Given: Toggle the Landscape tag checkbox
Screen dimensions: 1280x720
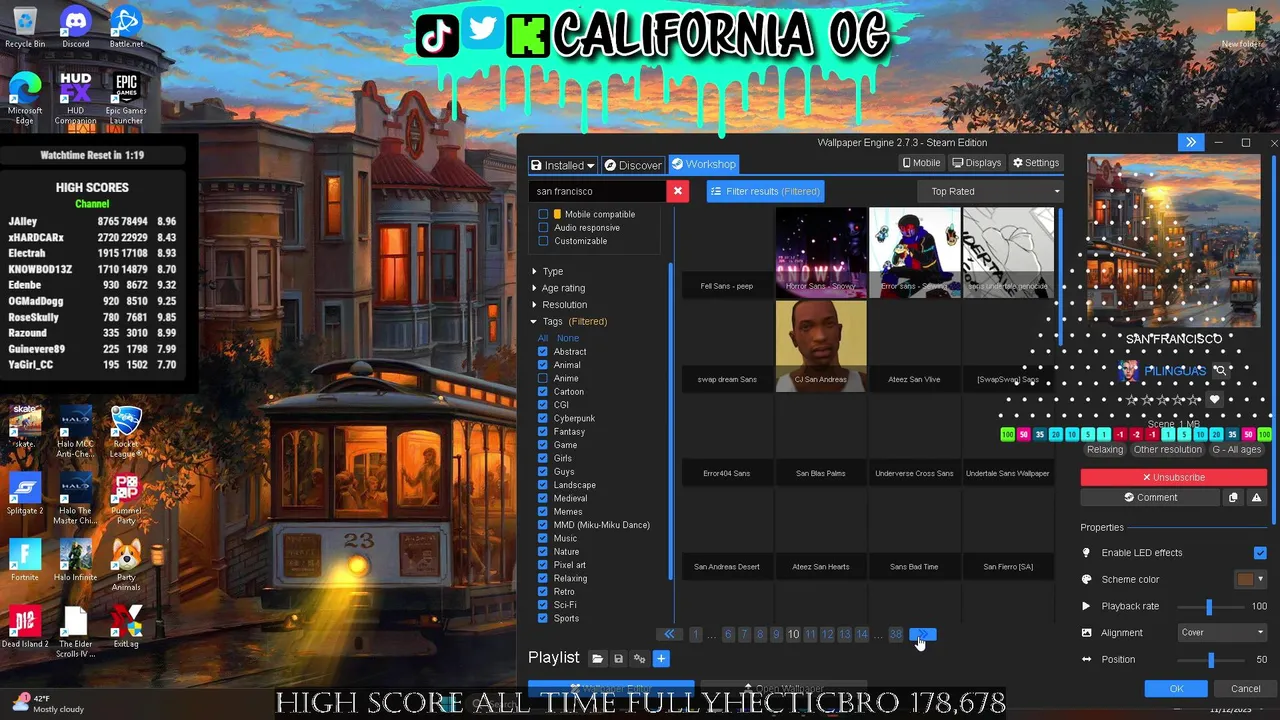Looking at the screenshot, I should (x=543, y=485).
